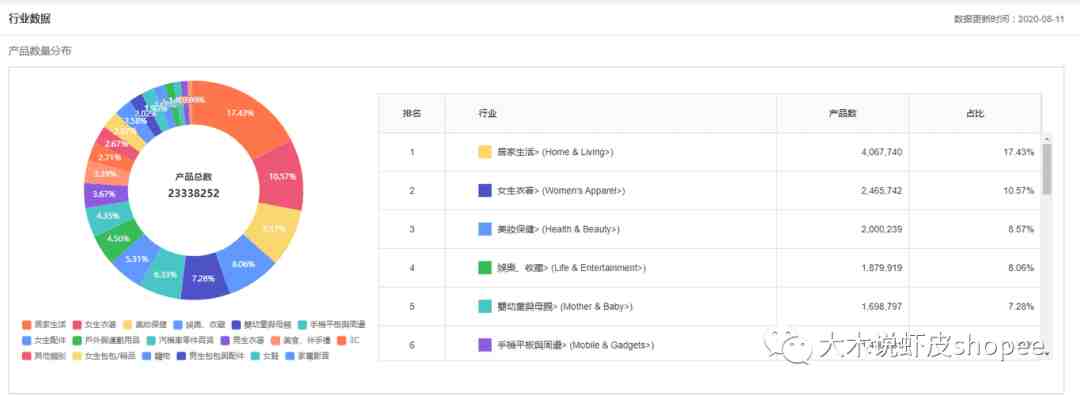The image size is (1080, 396).
Task: Click the blue swatch beside Health & Beauty
Action: click(485, 229)
